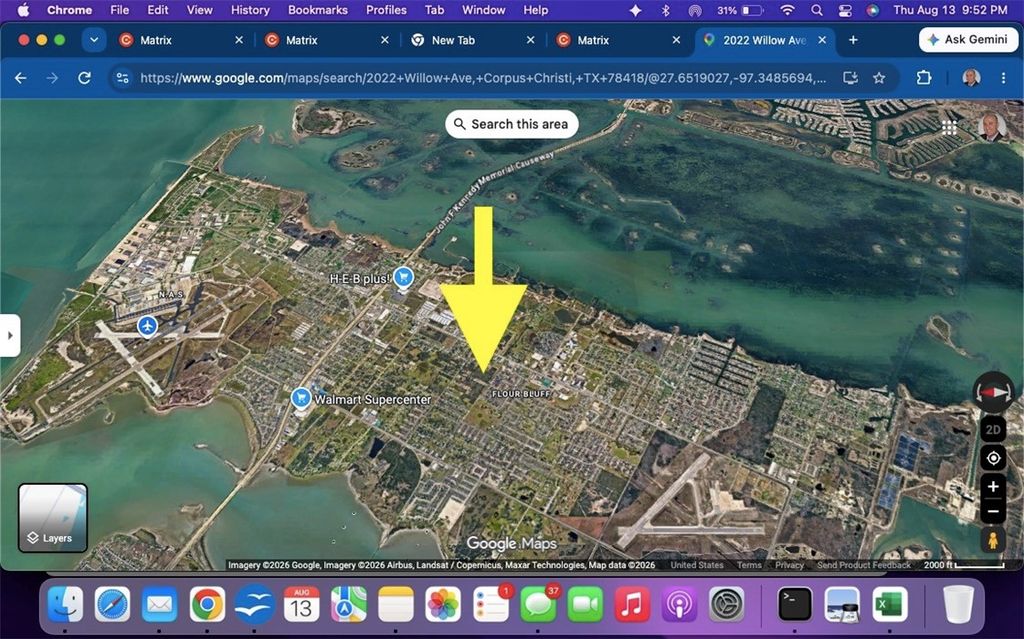Screen dimensions: 1024x639
Task: Click the Walmart Supercenter cart marker
Action: click(301, 398)
